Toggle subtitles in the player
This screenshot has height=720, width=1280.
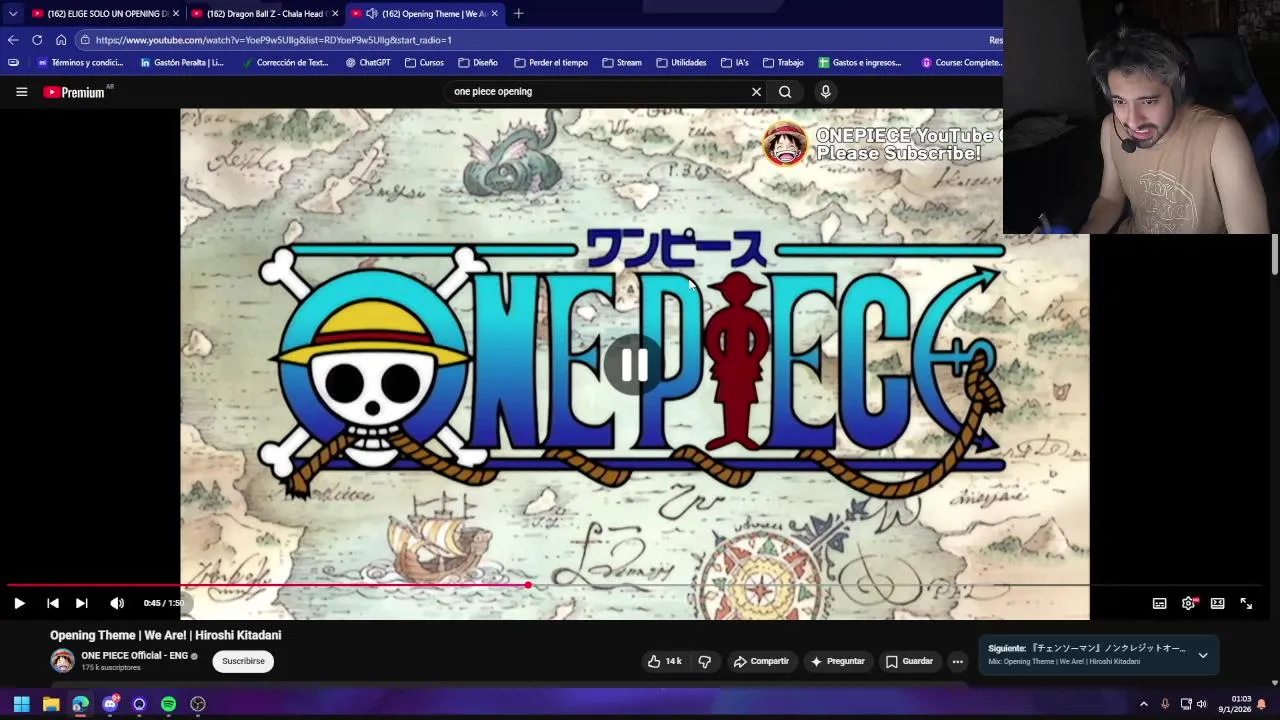[x=1159, y=603]
